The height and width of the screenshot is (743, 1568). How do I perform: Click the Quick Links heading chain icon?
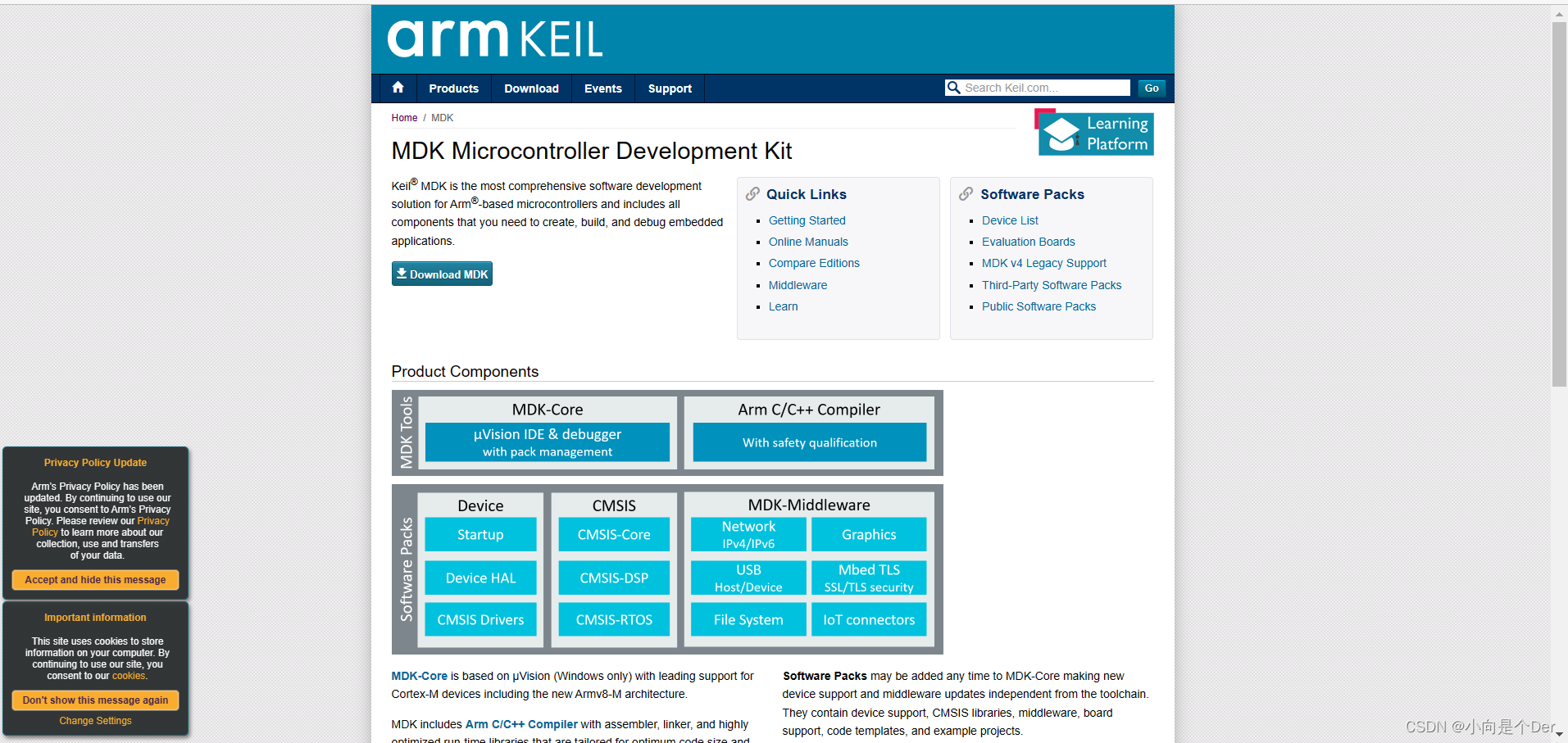(752, 194)
